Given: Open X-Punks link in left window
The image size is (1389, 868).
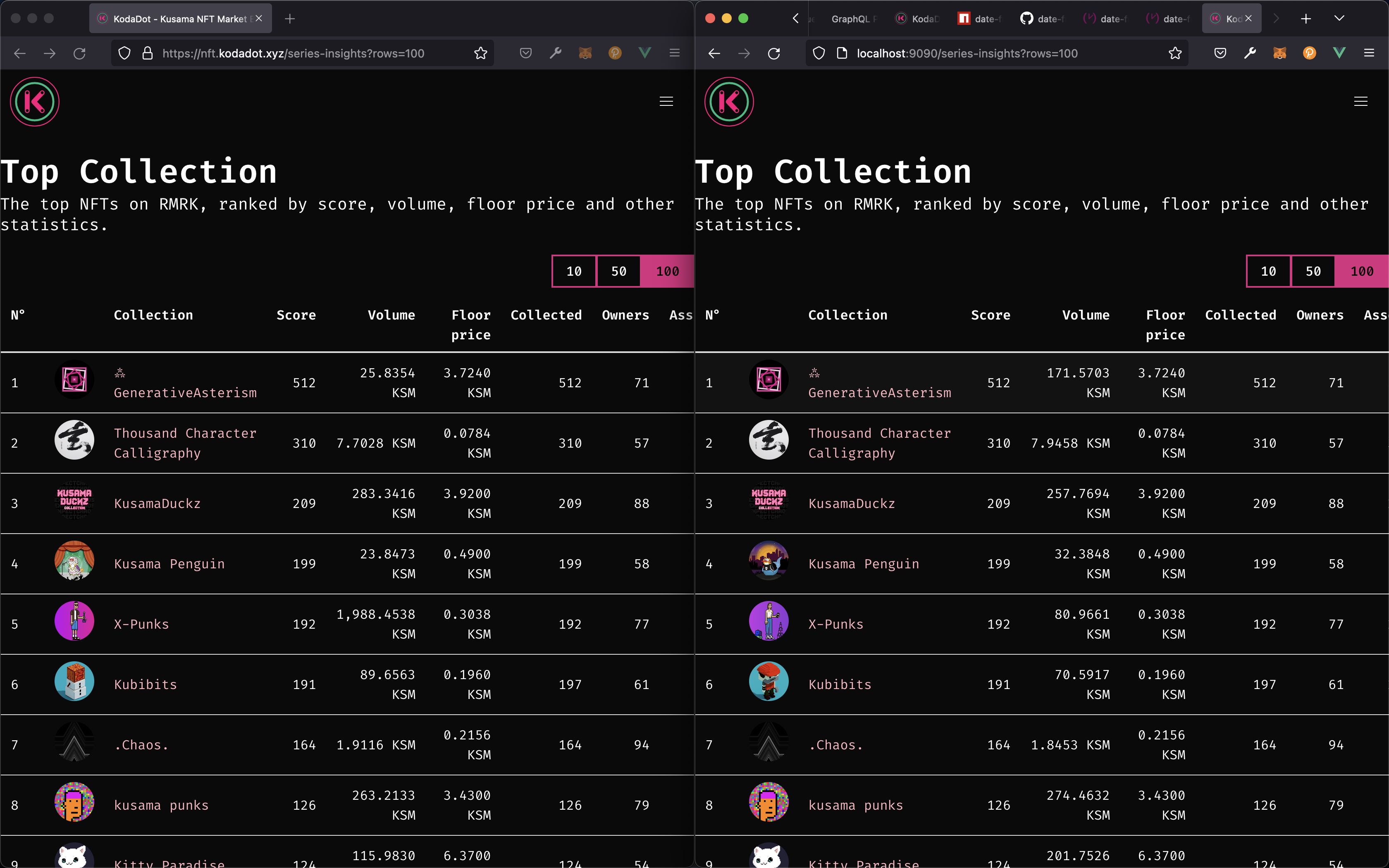Looking at the screenshot, I should click(x=141, y=624).
